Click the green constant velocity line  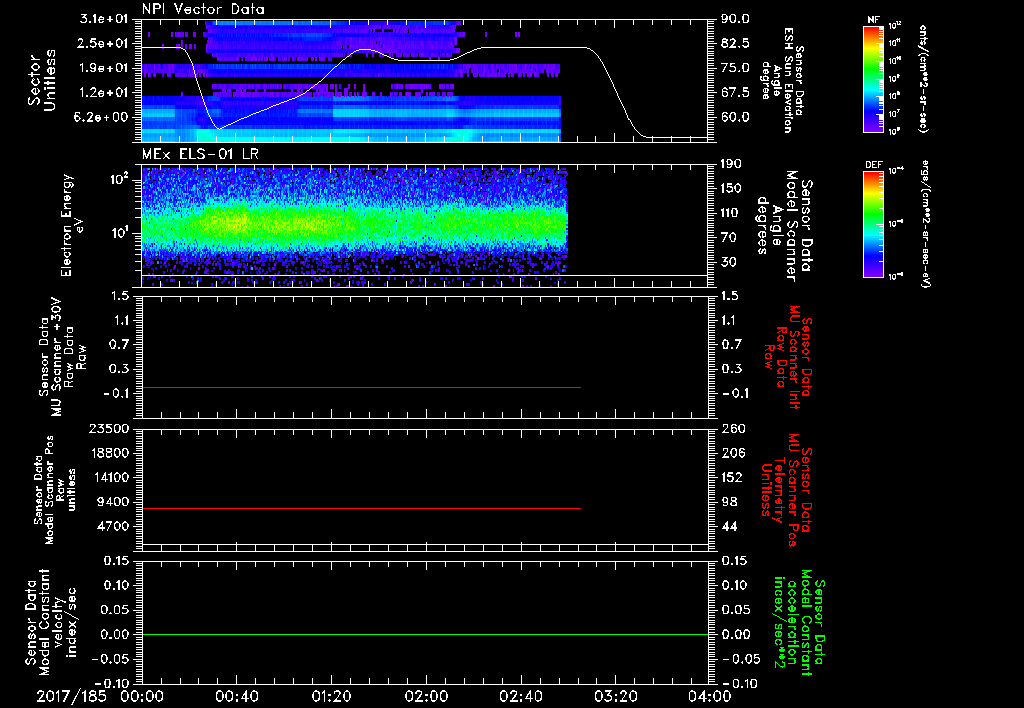pyautogui.click(x=425, y=634)
